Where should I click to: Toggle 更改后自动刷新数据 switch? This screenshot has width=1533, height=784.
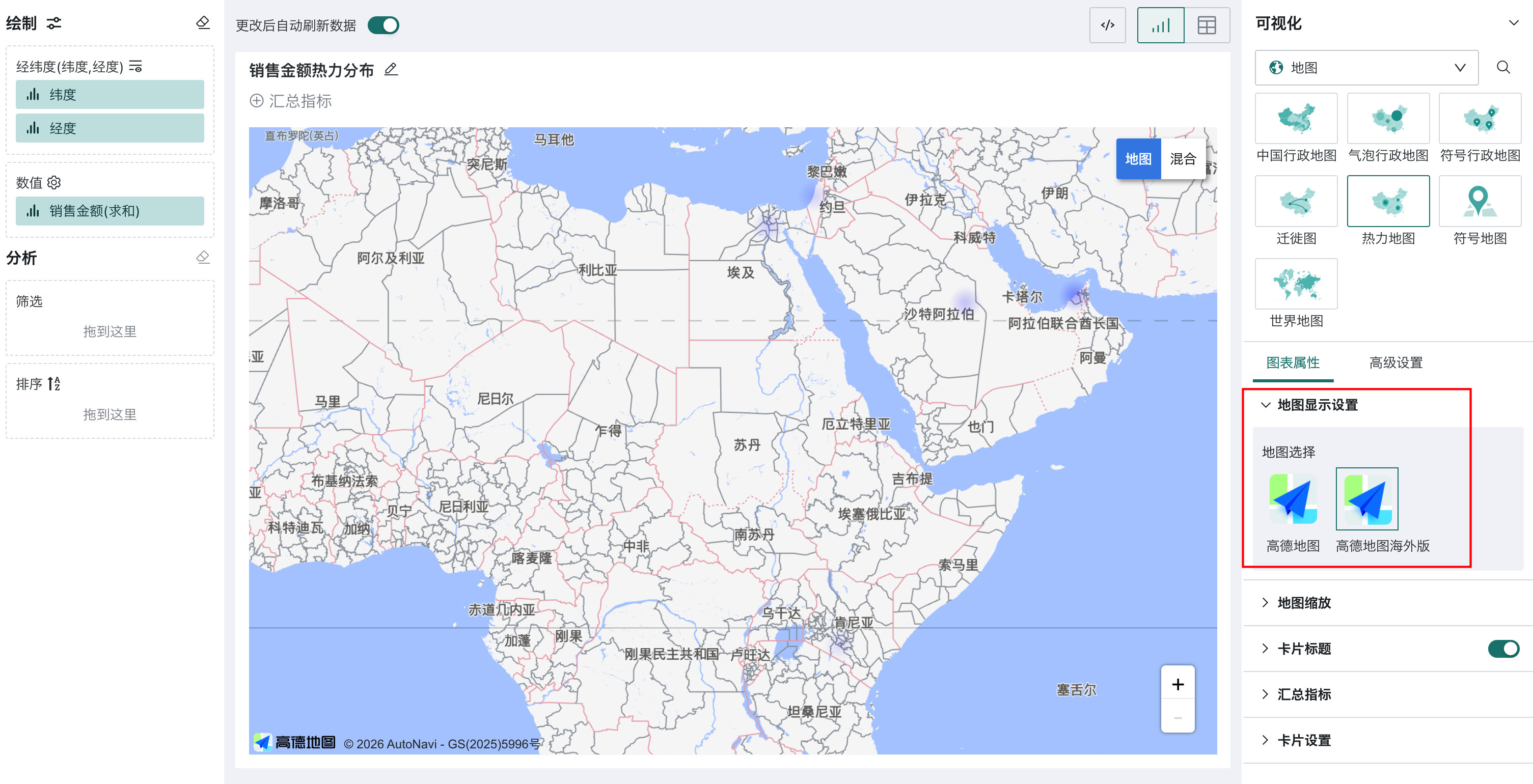pyautogui.click(x=383, y=25)
